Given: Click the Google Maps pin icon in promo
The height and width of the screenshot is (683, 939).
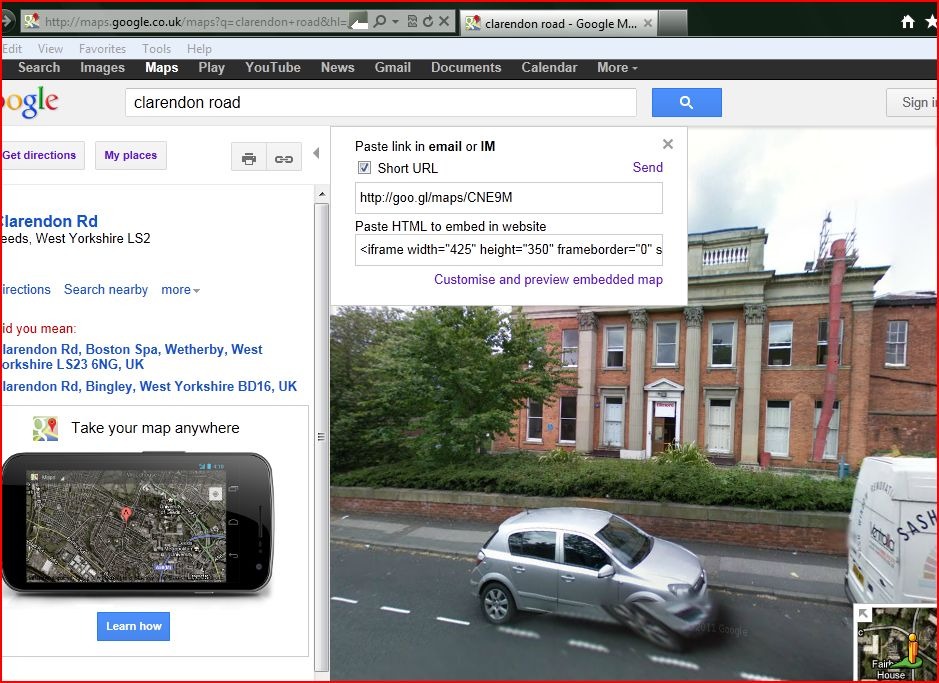Looking at the screenshot, I should click(46, 429).
